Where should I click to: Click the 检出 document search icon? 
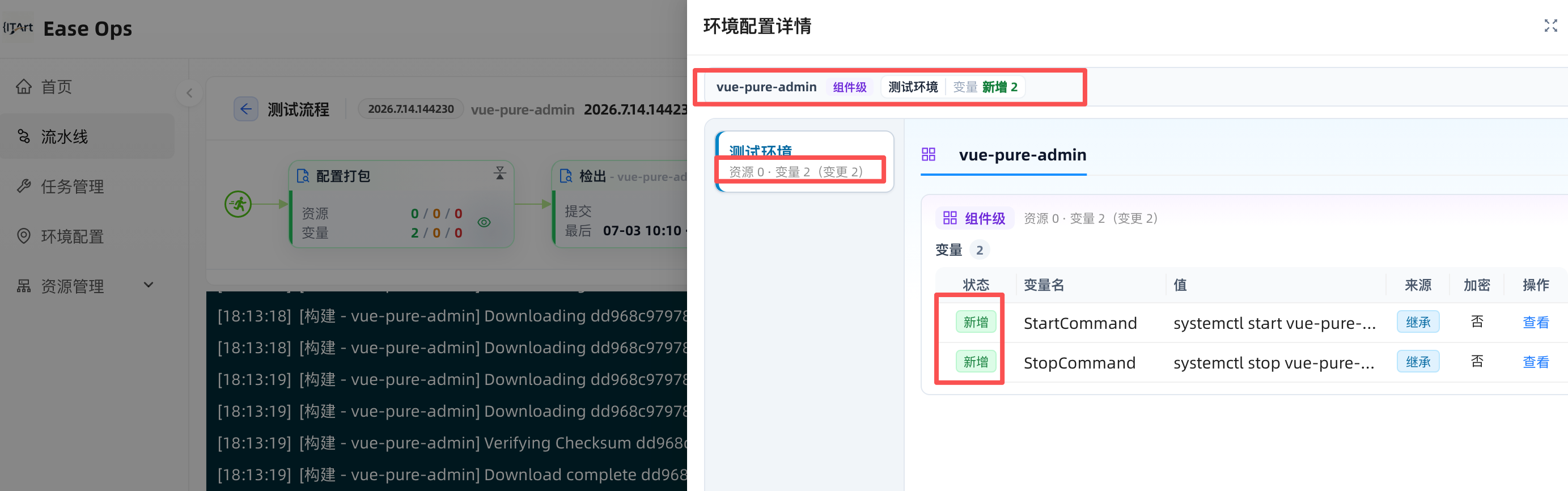click(566, 176)
